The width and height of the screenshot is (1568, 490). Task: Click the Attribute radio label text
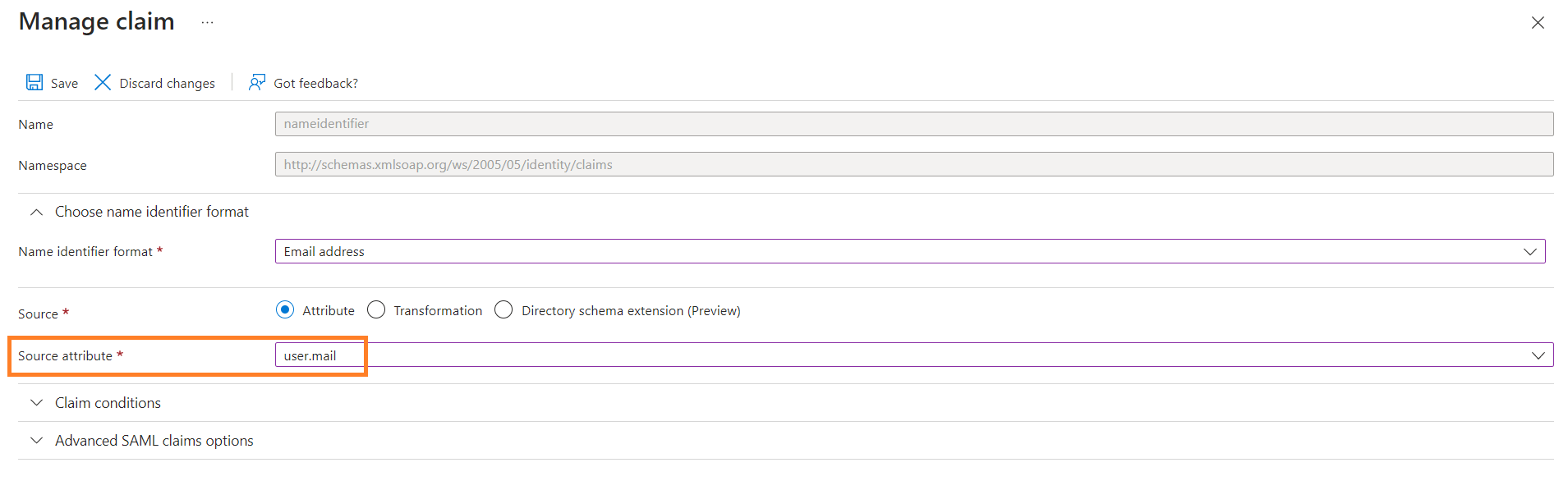point(329,310)
